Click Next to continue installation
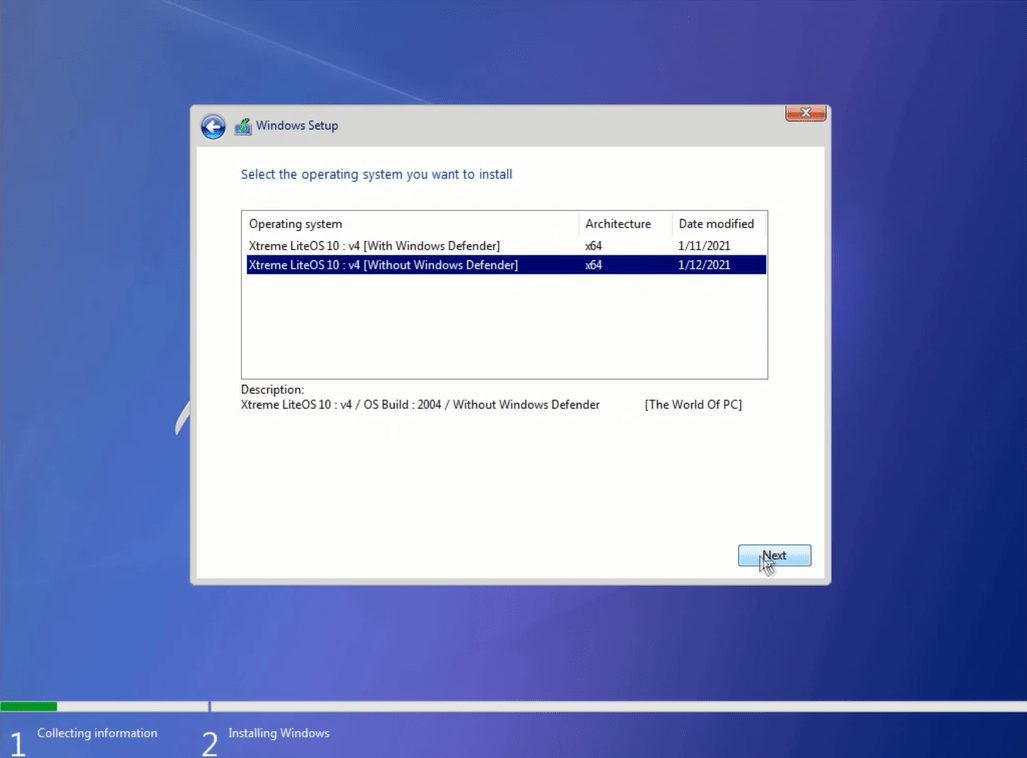1027x758 pixels. coord(774,556)
